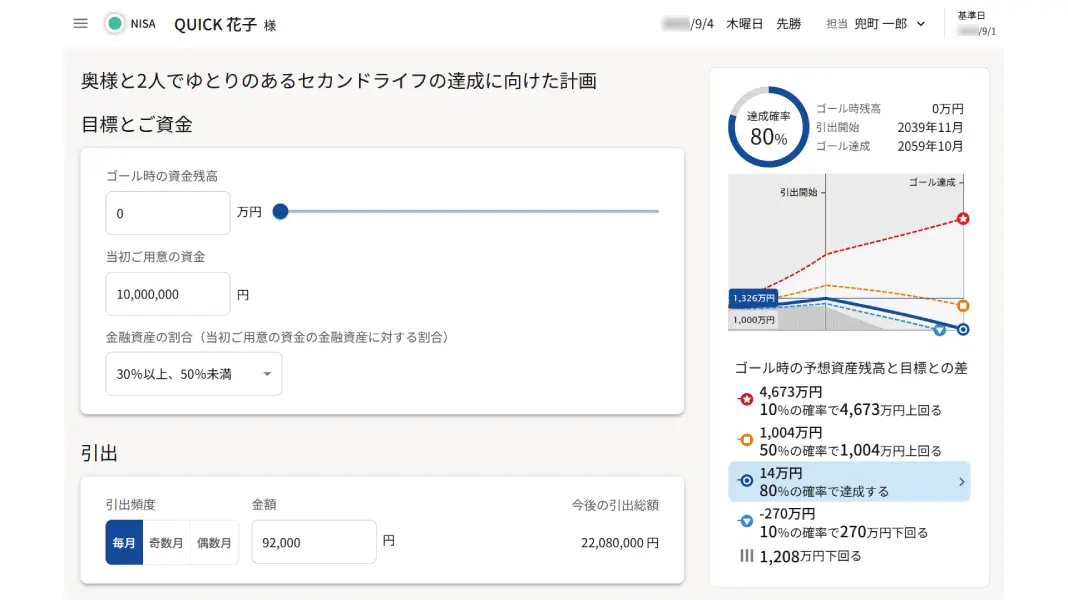
Task: Click the 1,208万円下回る text
Action: (810, 556)
